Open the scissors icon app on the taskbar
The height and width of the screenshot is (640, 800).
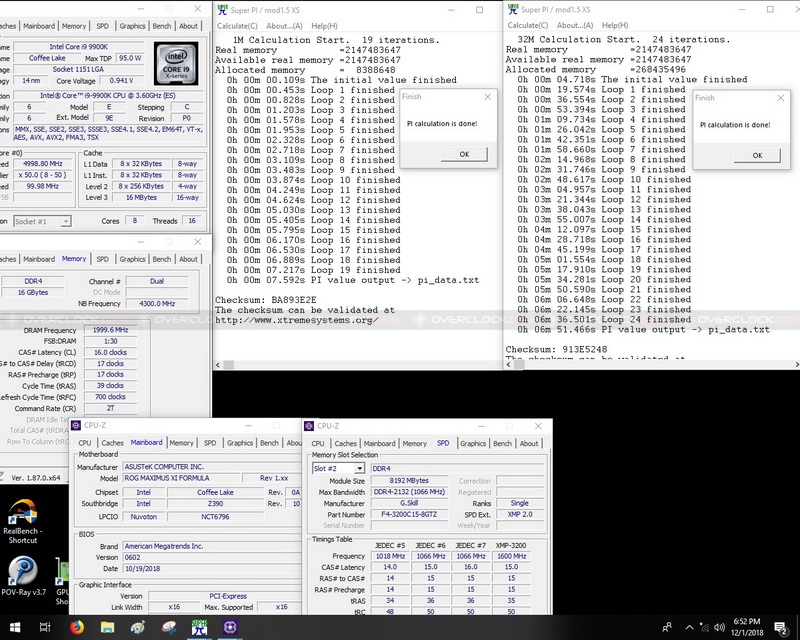[168, 627]
